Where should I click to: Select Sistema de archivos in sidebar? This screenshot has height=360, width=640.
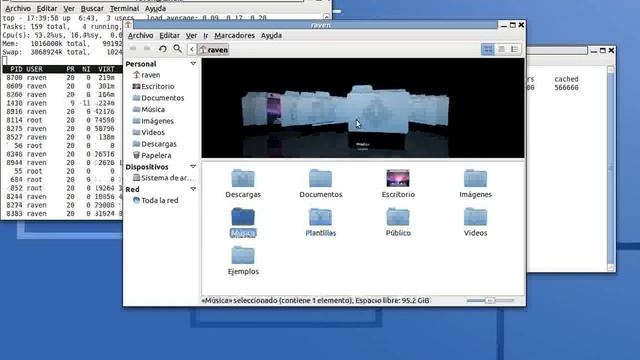tap(162, 178)
